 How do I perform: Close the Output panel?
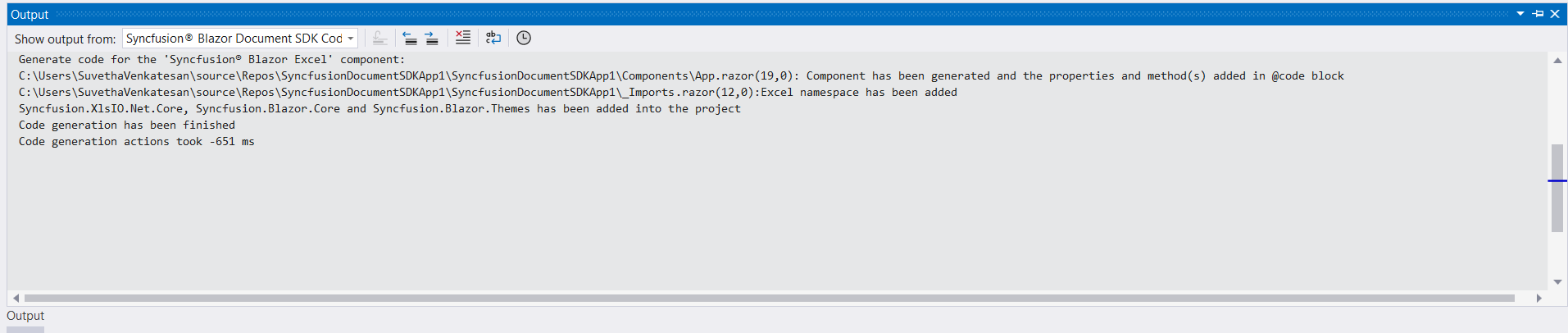tap(1555, 14)
